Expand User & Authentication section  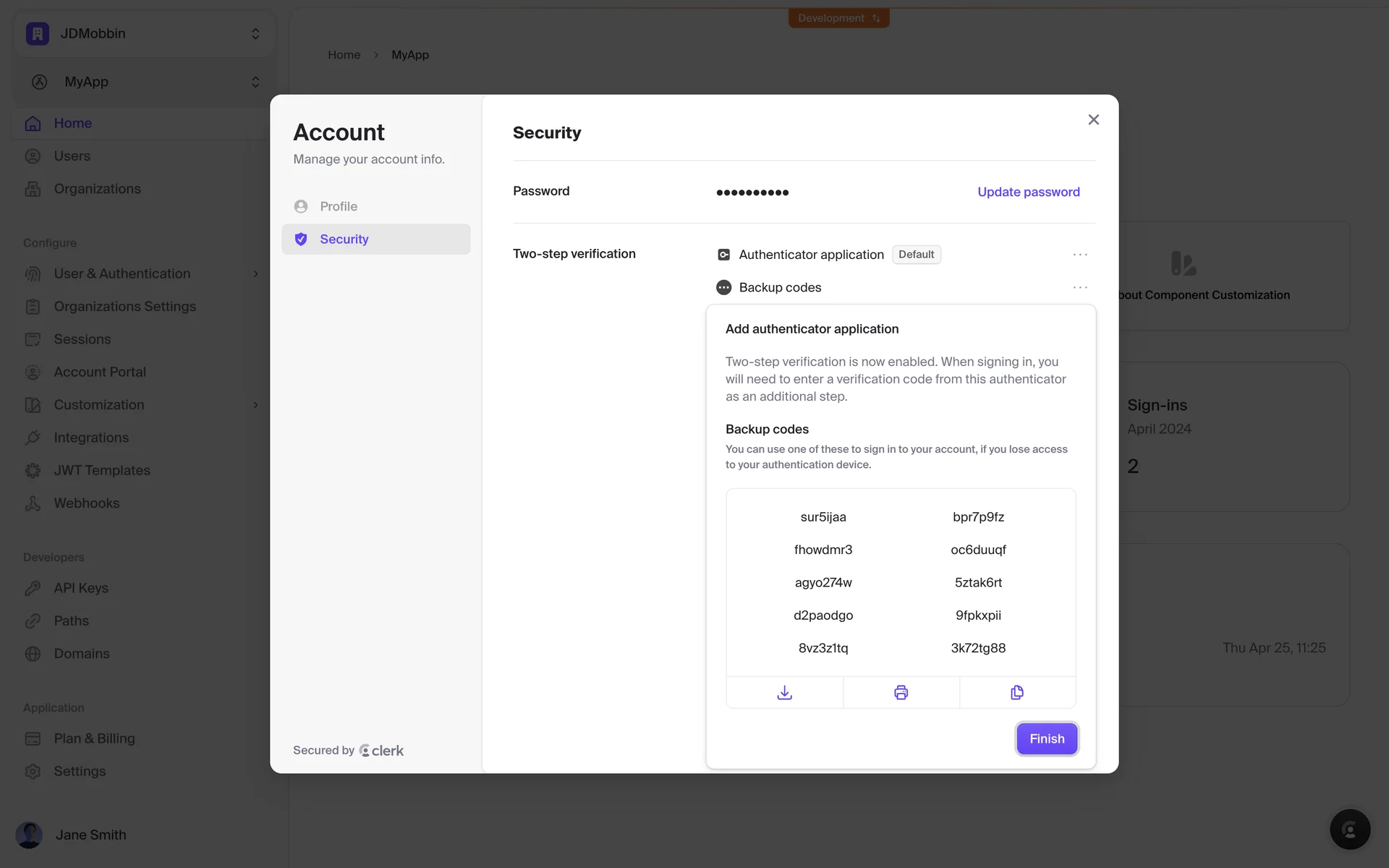tap(255, 274)
